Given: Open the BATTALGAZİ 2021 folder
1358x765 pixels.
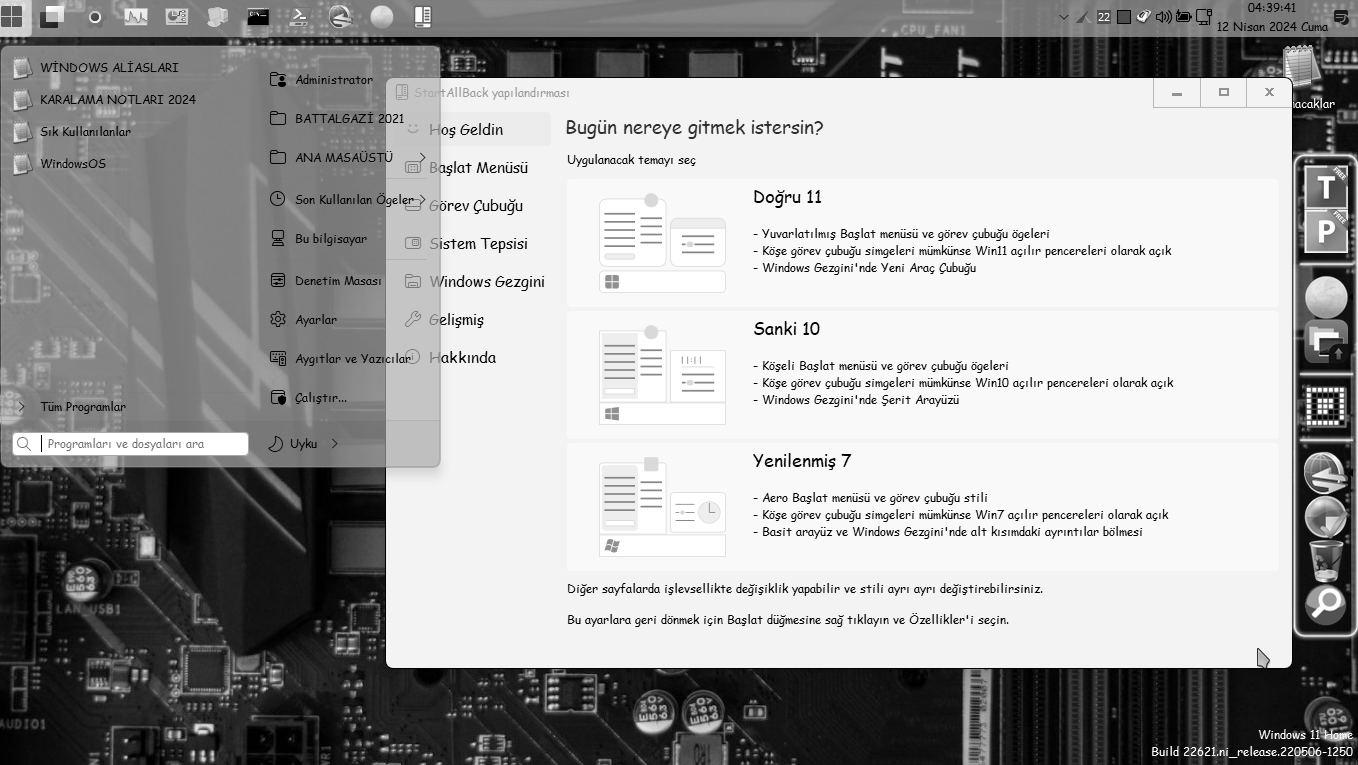Looking at the screenshot, I should point(350,118).
